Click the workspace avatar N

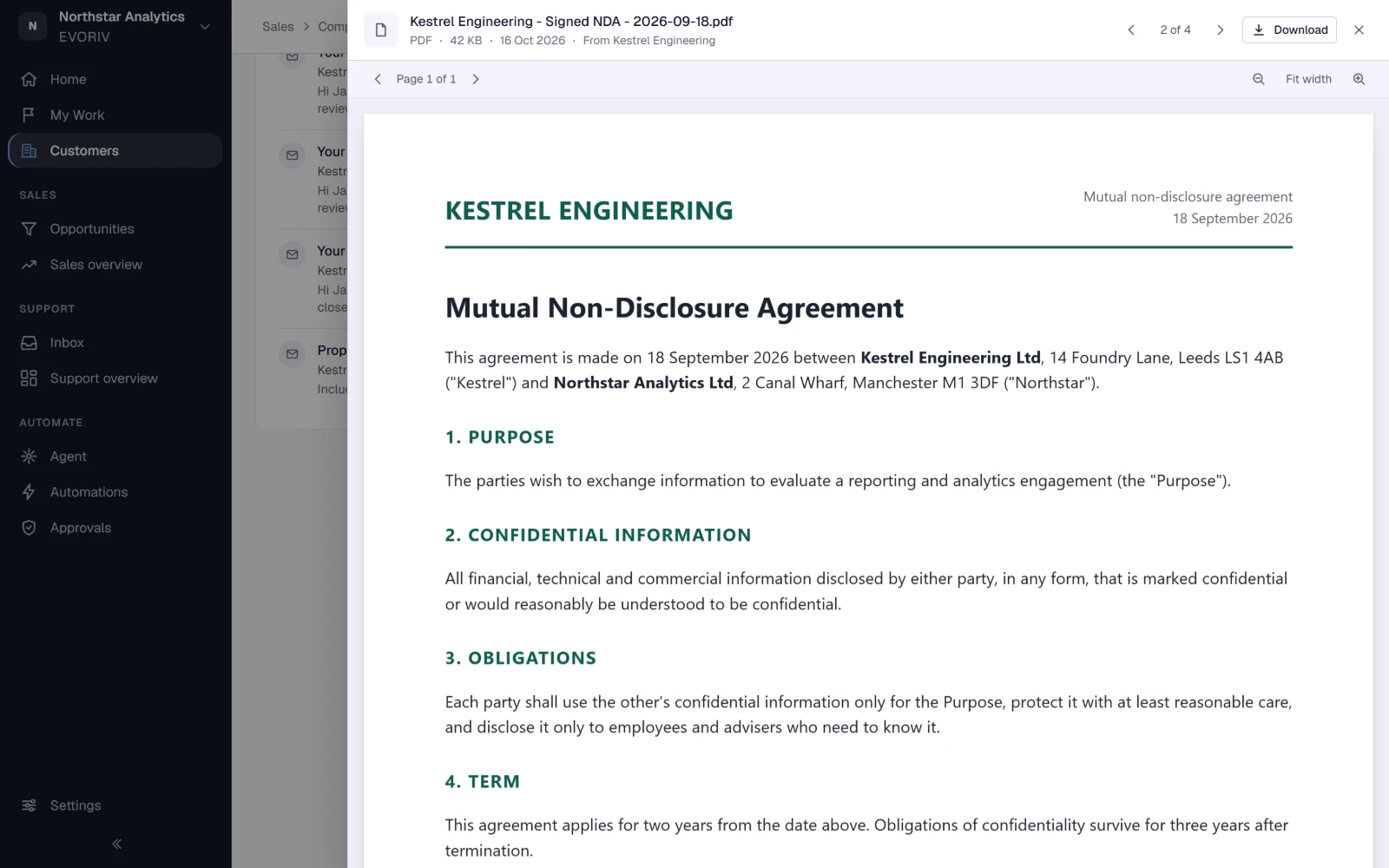coord(32,26)
